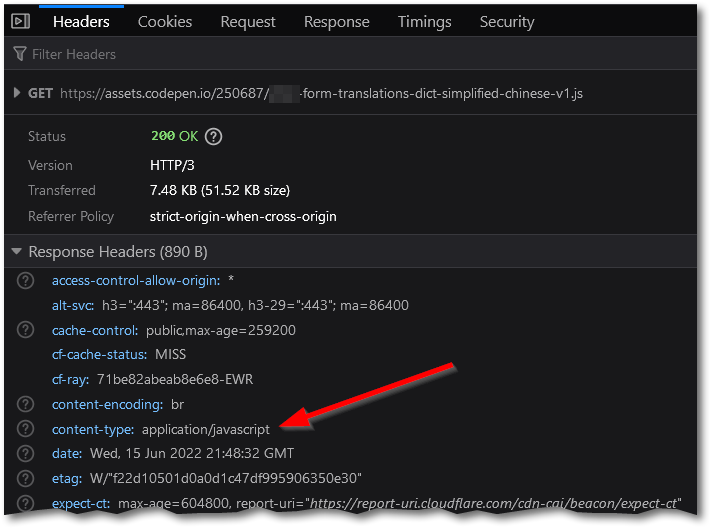Open the cloudflare report-uri link
The height and width of the screenshot is (529, 711).
pyautogui.click(x=496, y=503)
